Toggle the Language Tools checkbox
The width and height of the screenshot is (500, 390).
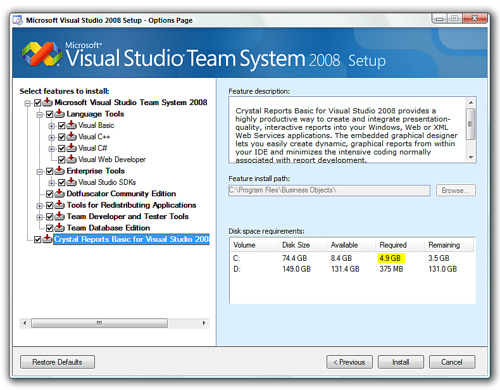[x=49, y=114]
